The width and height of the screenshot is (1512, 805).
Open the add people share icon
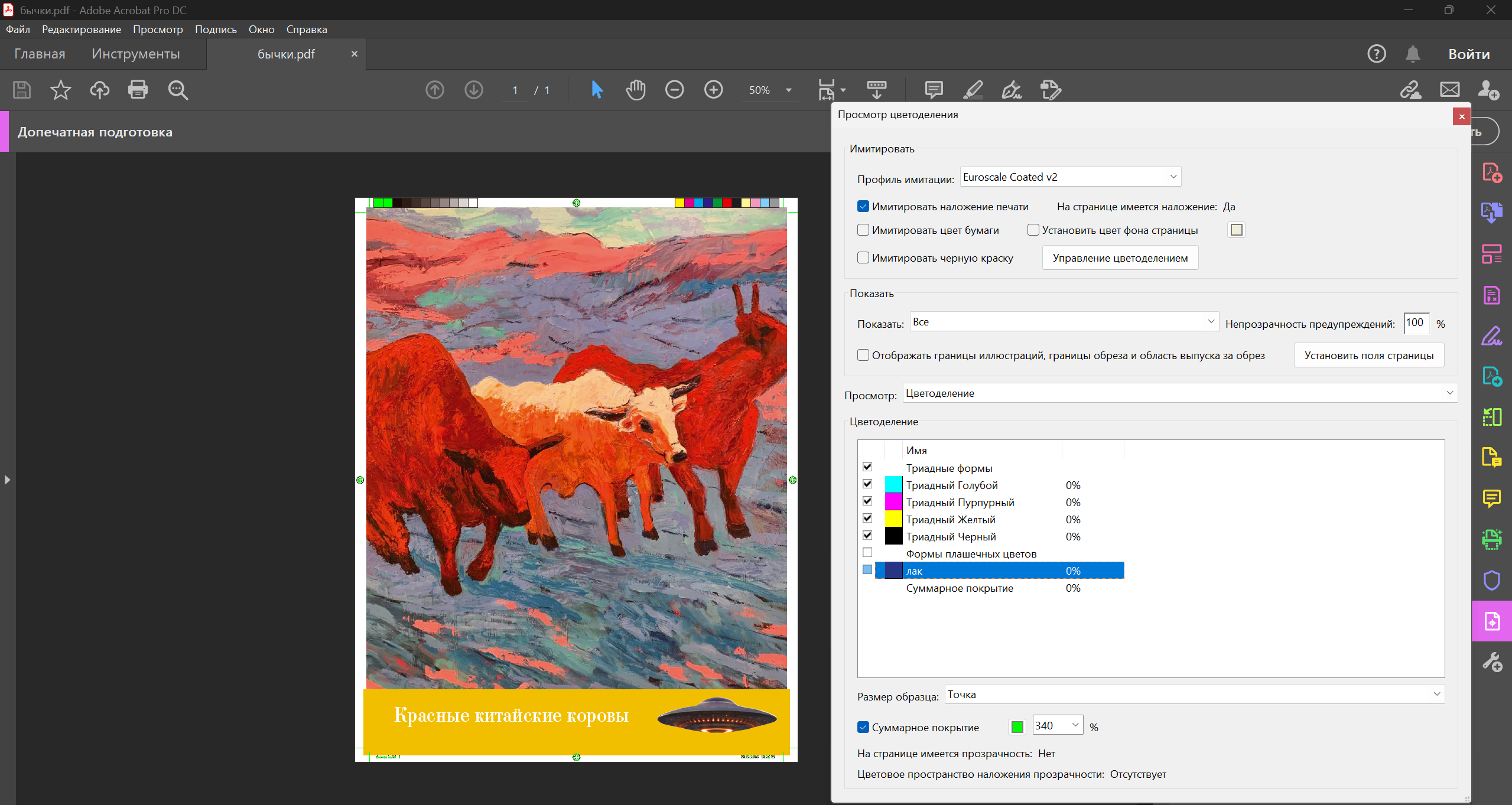(x=1488, y=90)
